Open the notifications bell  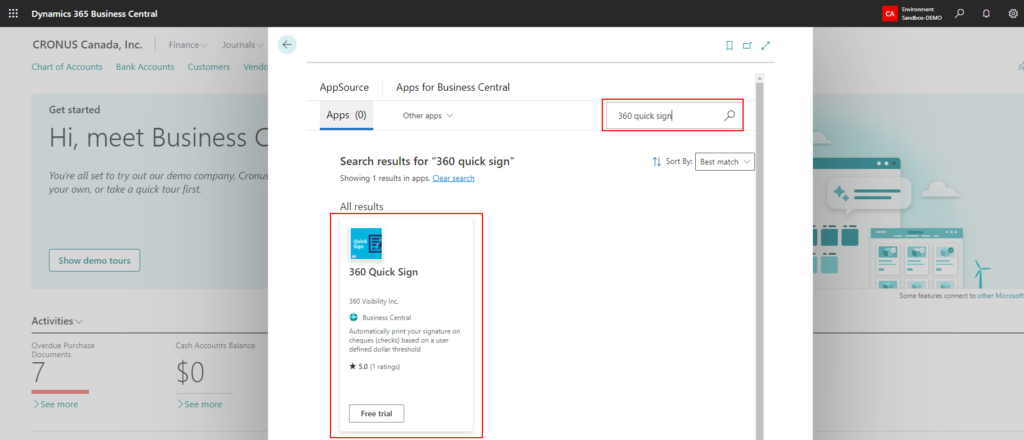coord(986,13)
